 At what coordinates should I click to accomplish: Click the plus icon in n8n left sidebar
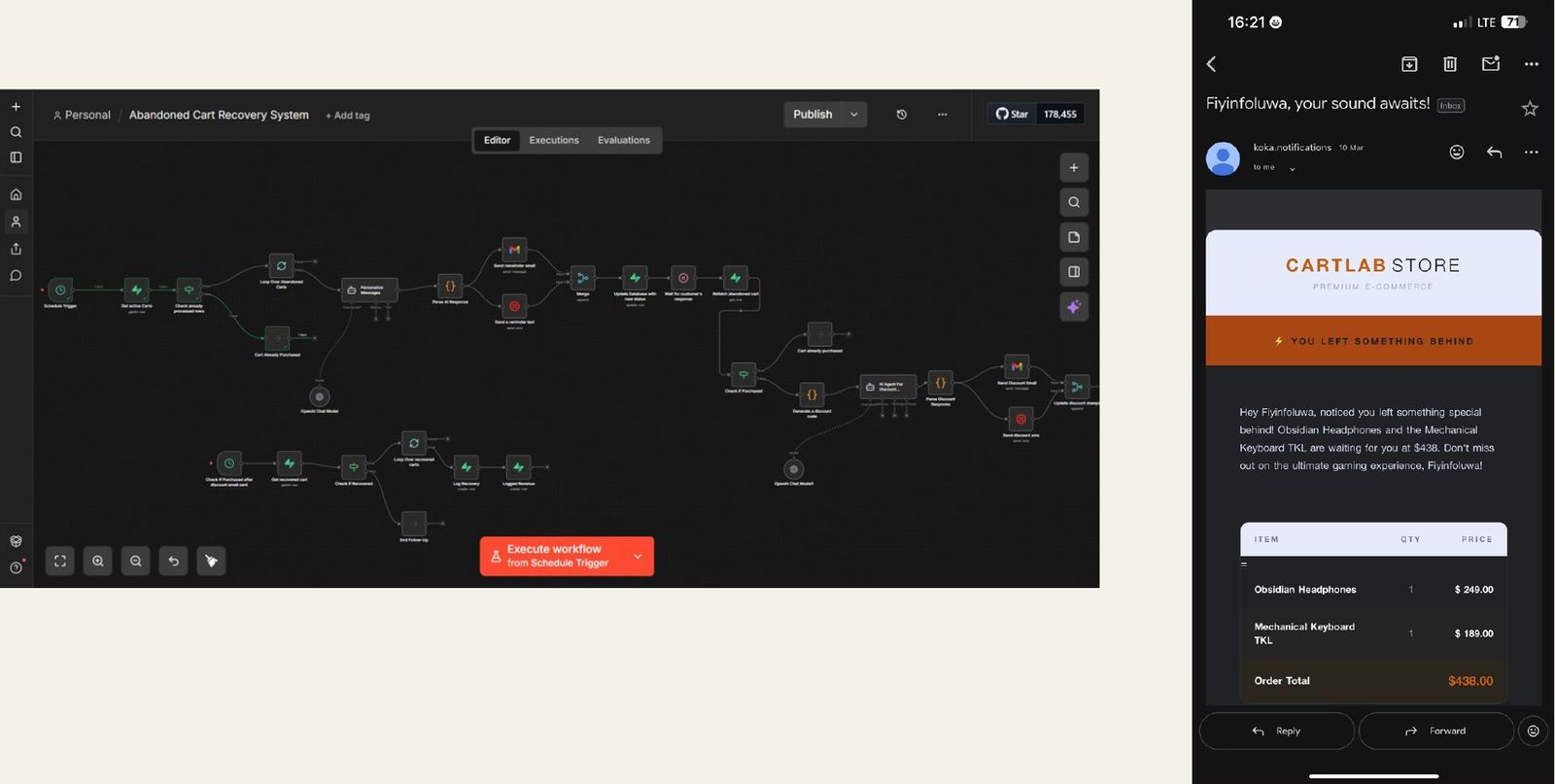point(16,107)
